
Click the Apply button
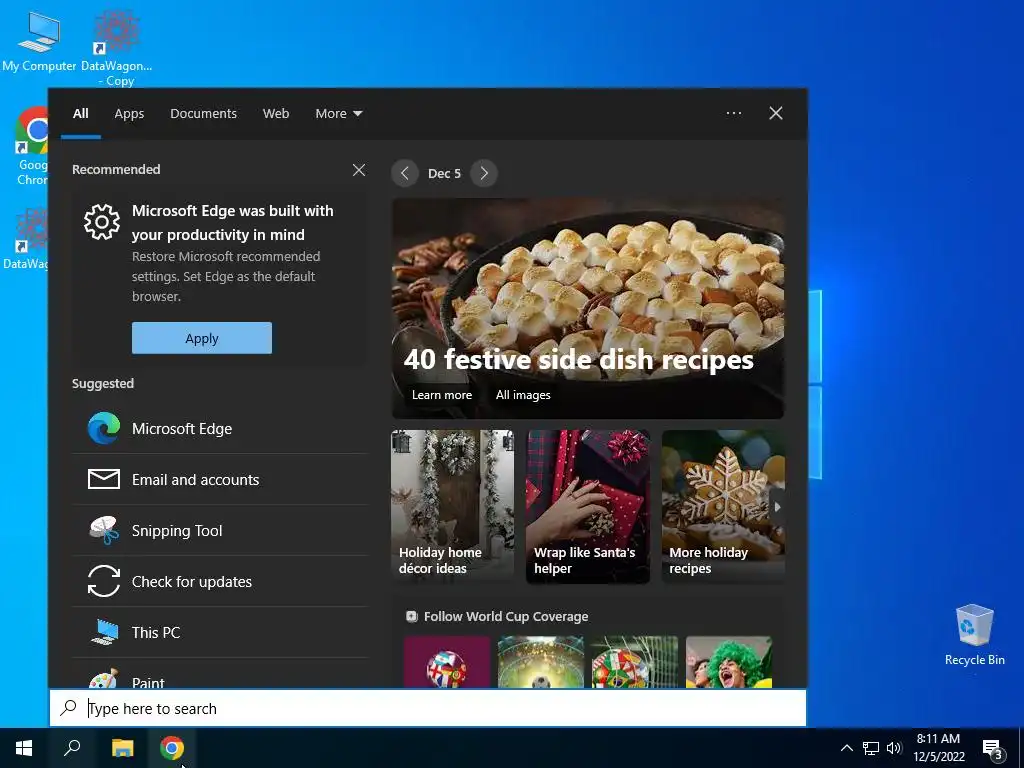click(x=202, y=338)
